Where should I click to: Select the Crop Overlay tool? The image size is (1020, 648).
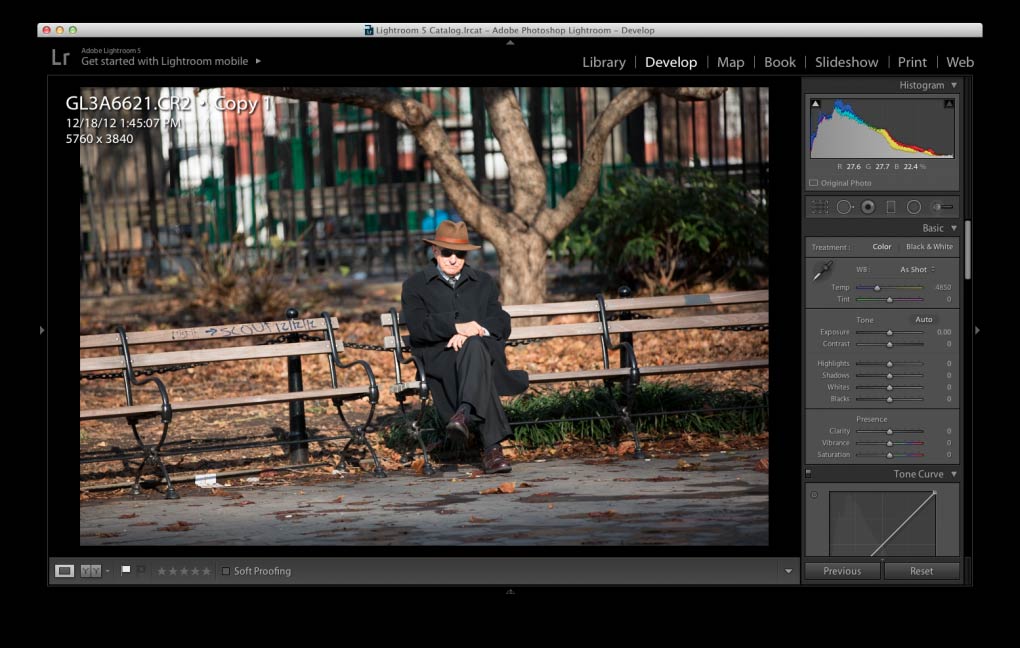pyautogui.click(x=820, y=206)
